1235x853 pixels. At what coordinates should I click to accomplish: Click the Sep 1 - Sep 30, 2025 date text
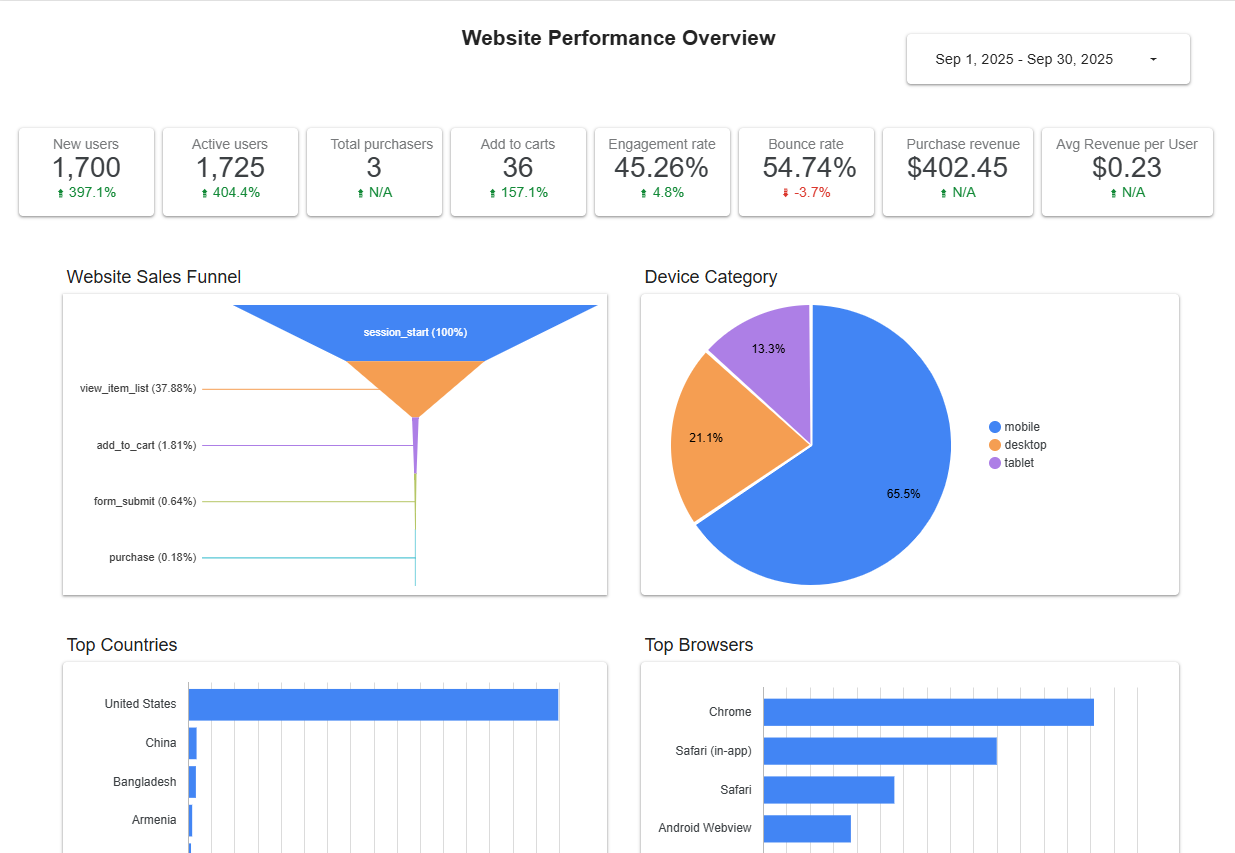(1024, 60)
